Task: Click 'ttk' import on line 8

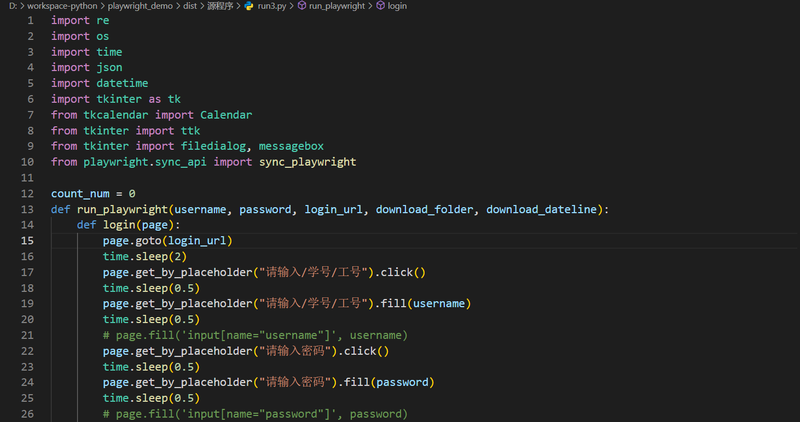Action: tap(190, 131)
